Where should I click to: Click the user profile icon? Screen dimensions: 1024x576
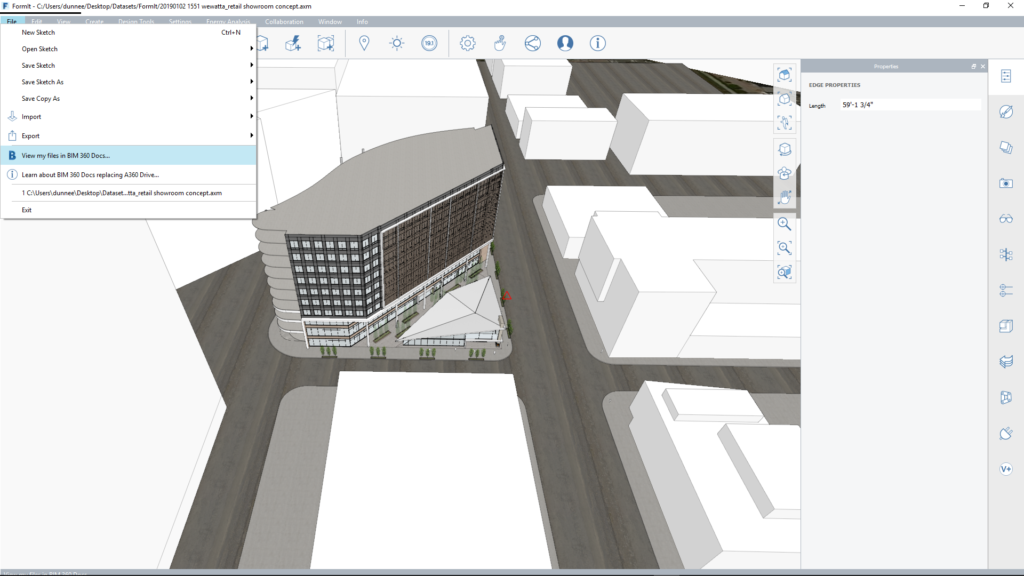565,43
